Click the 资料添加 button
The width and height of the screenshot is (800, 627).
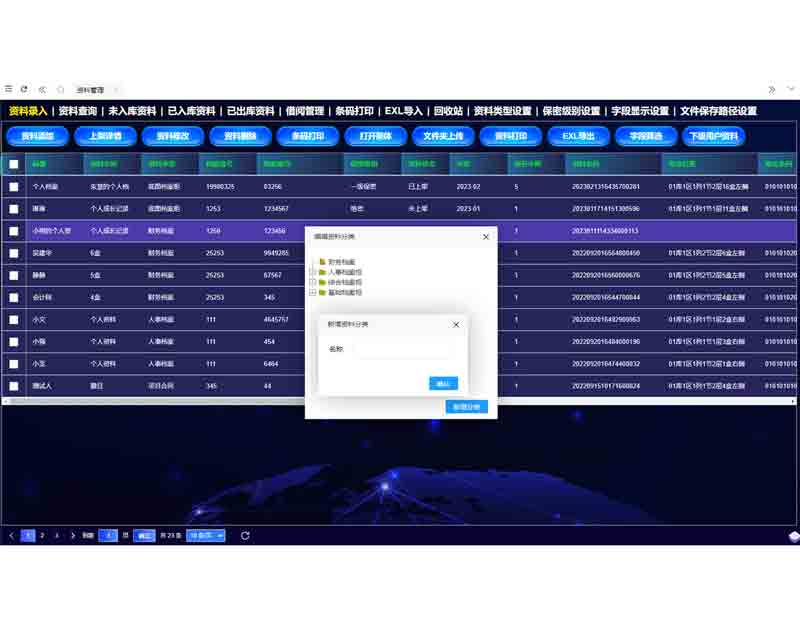point(37,136)
